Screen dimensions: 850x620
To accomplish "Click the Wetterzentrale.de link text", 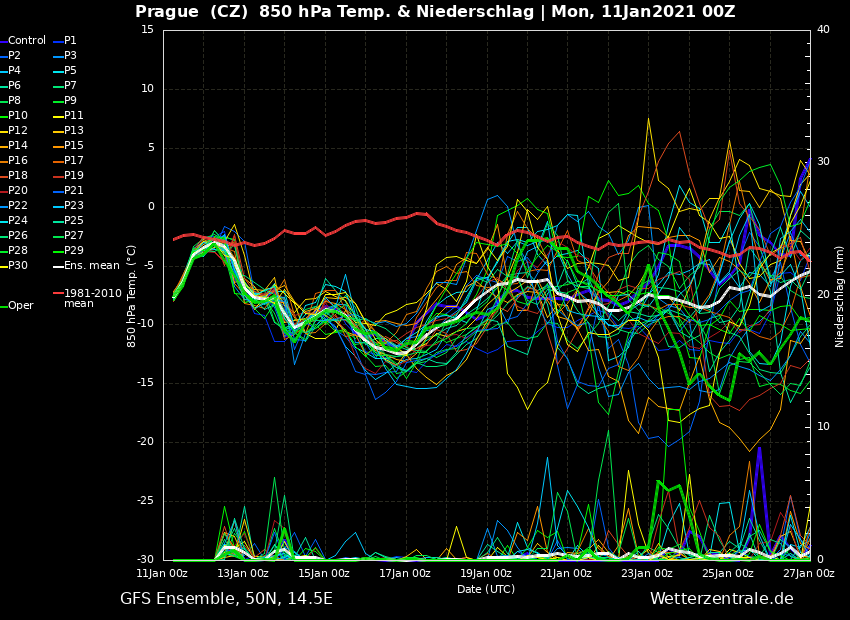I will coord(721,599).
